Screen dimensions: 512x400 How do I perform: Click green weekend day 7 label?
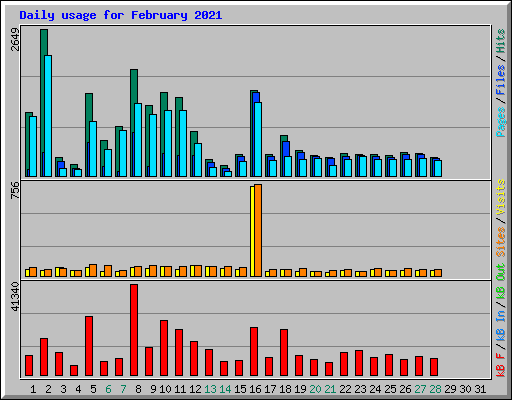tap(123, 389)
